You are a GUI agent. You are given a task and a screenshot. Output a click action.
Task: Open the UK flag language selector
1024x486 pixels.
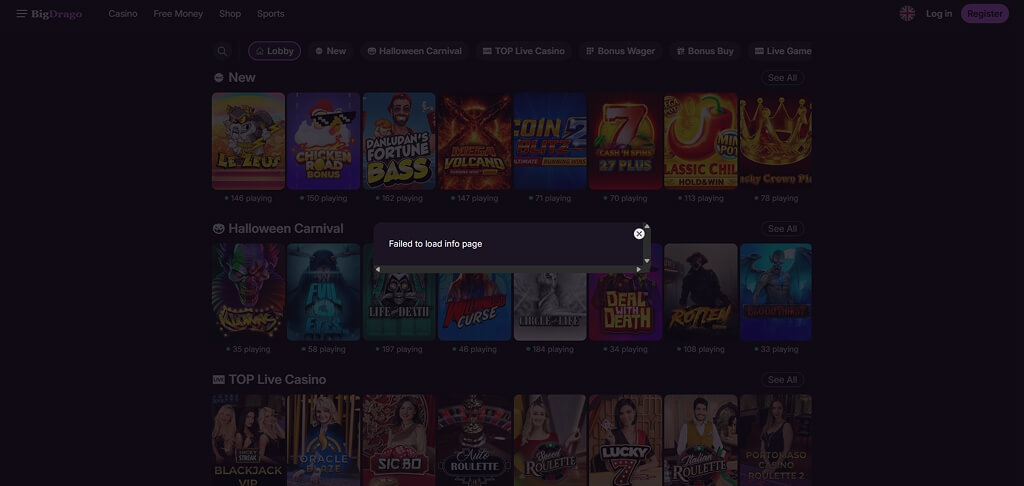(x=907, y=14)
